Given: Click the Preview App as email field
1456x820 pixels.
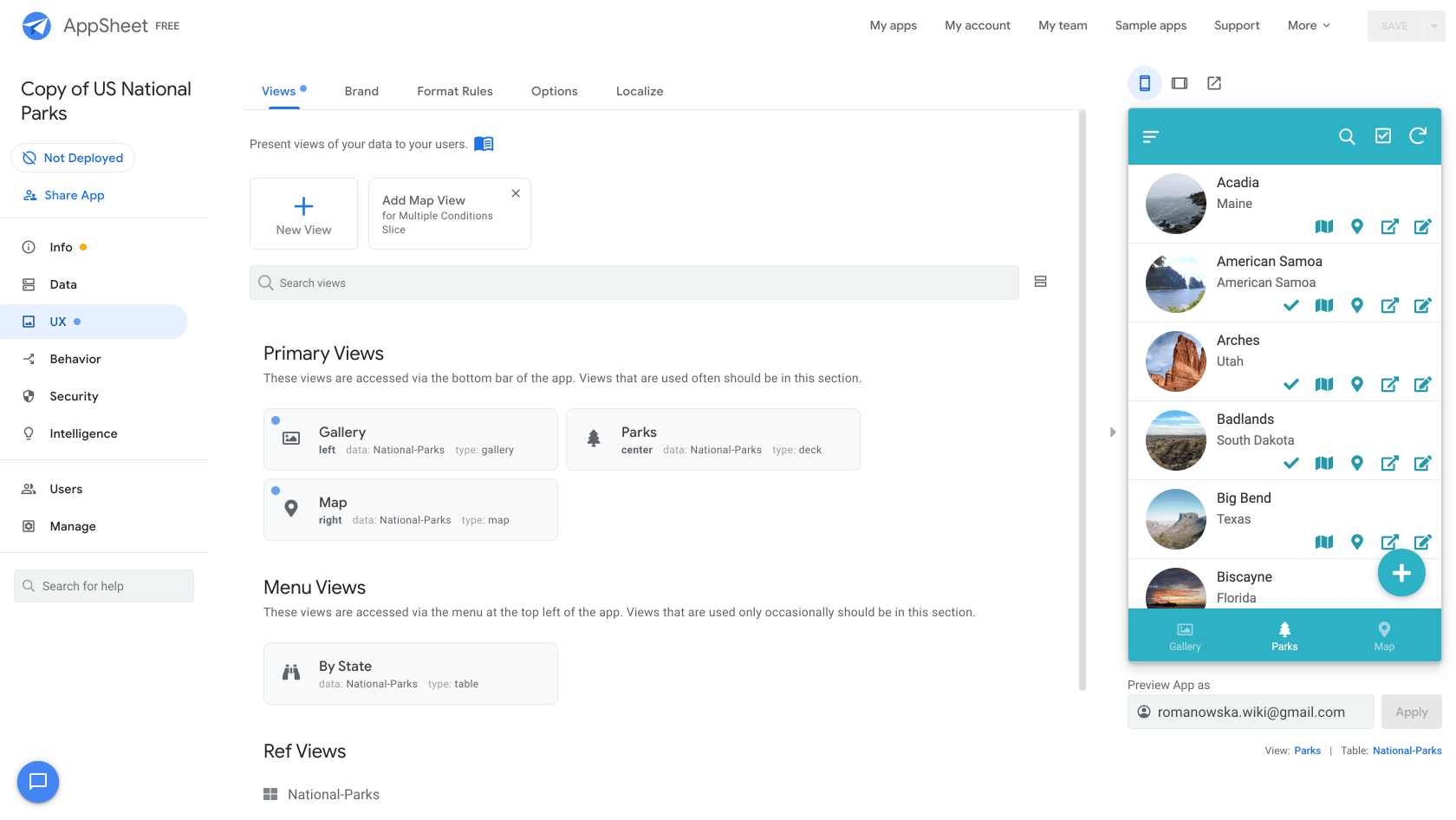Looking at the screenshot, I should click(1251, 712).
